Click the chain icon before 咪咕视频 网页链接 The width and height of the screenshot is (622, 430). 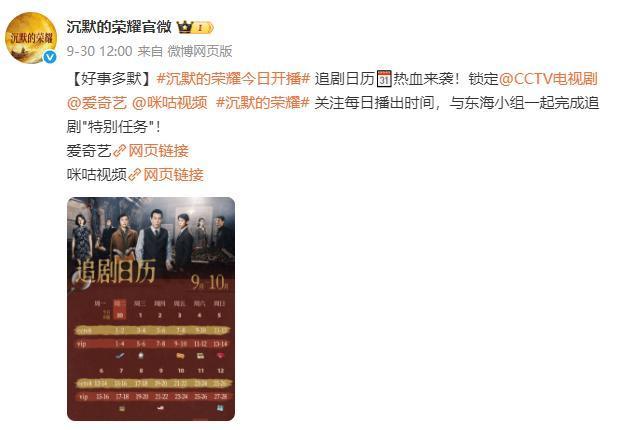click(x=134, y=175)
